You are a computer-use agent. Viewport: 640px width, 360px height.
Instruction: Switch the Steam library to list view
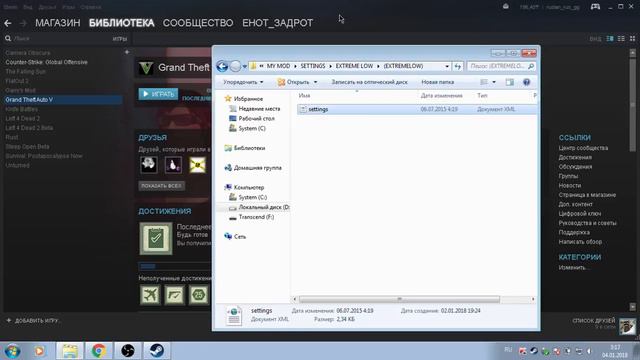(621, 38)
